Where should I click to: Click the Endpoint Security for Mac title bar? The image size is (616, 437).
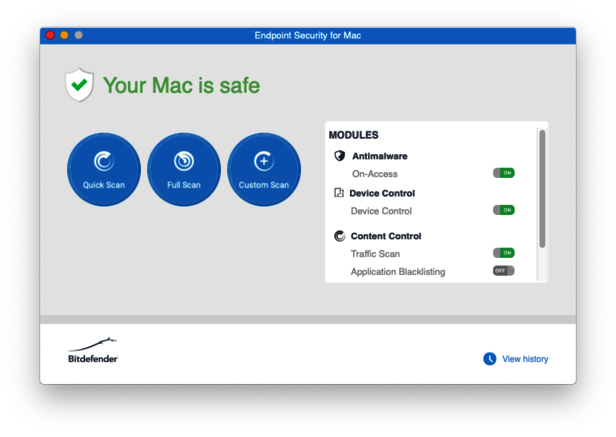coord(307,35)
